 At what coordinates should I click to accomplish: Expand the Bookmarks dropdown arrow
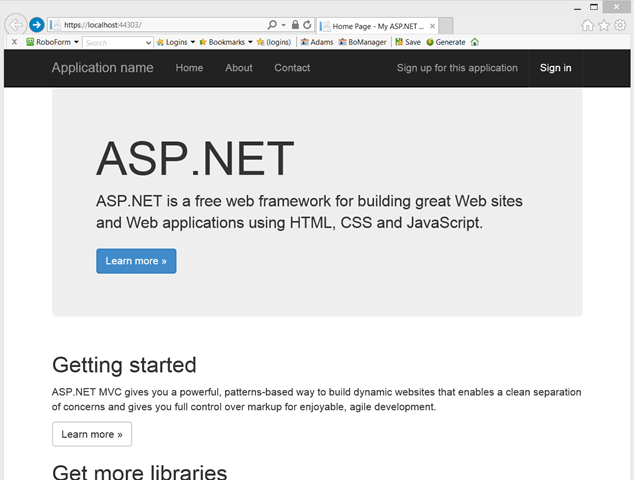250,42
